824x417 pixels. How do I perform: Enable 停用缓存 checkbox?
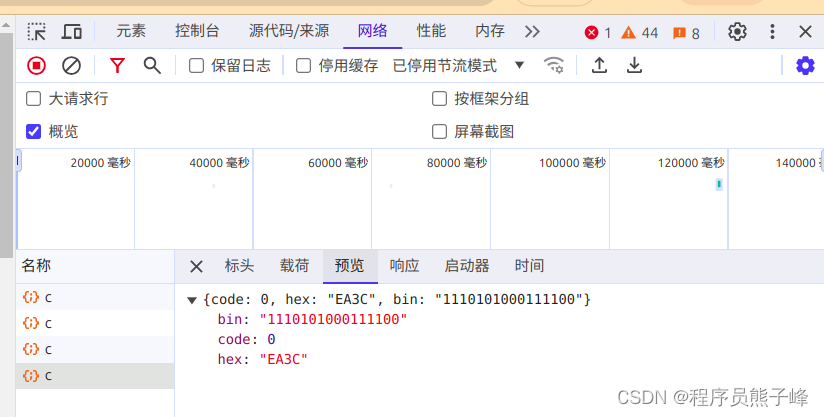(303, 66)
